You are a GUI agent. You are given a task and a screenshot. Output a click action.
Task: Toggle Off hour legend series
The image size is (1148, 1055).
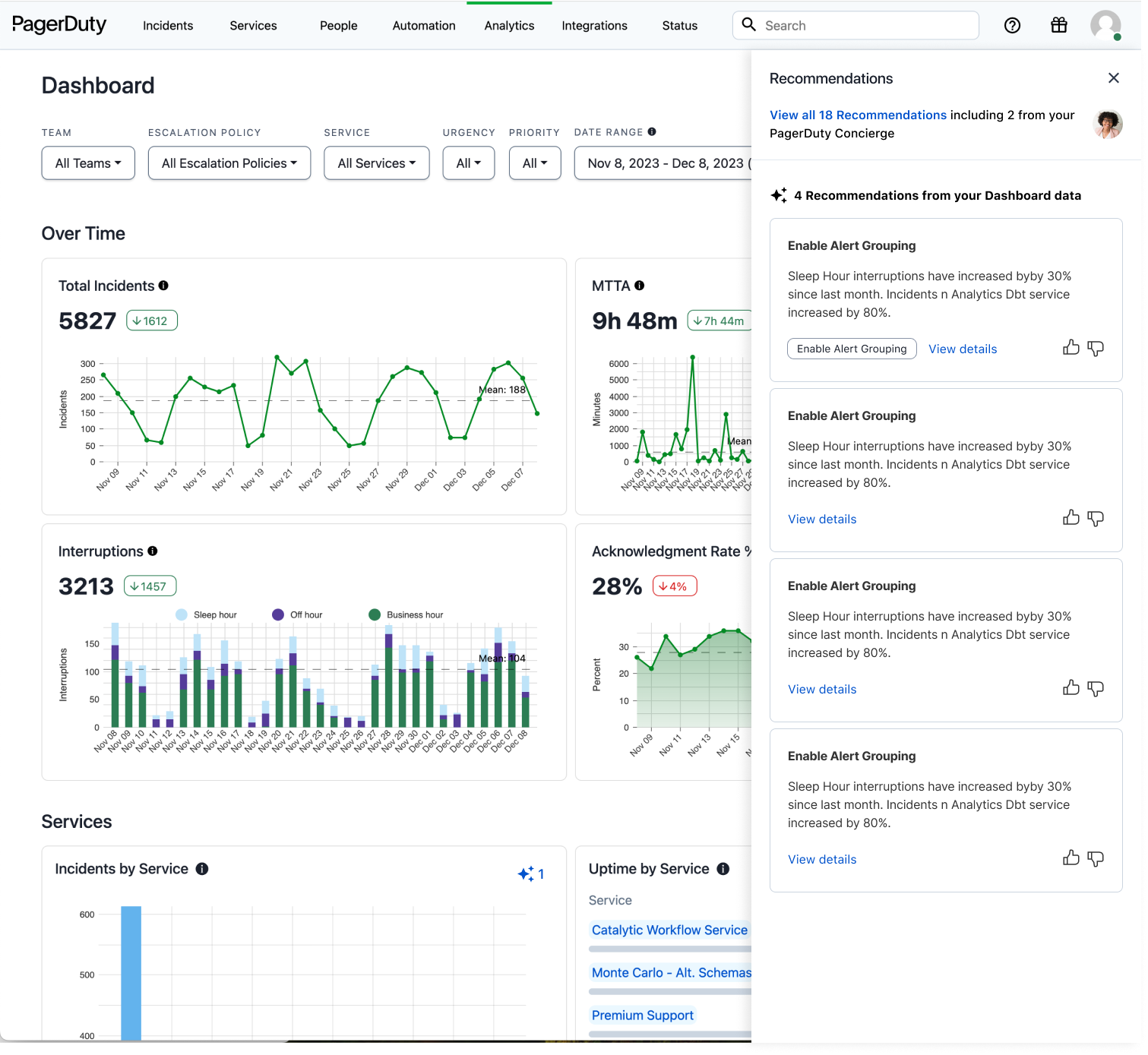[x=297, y=615]
